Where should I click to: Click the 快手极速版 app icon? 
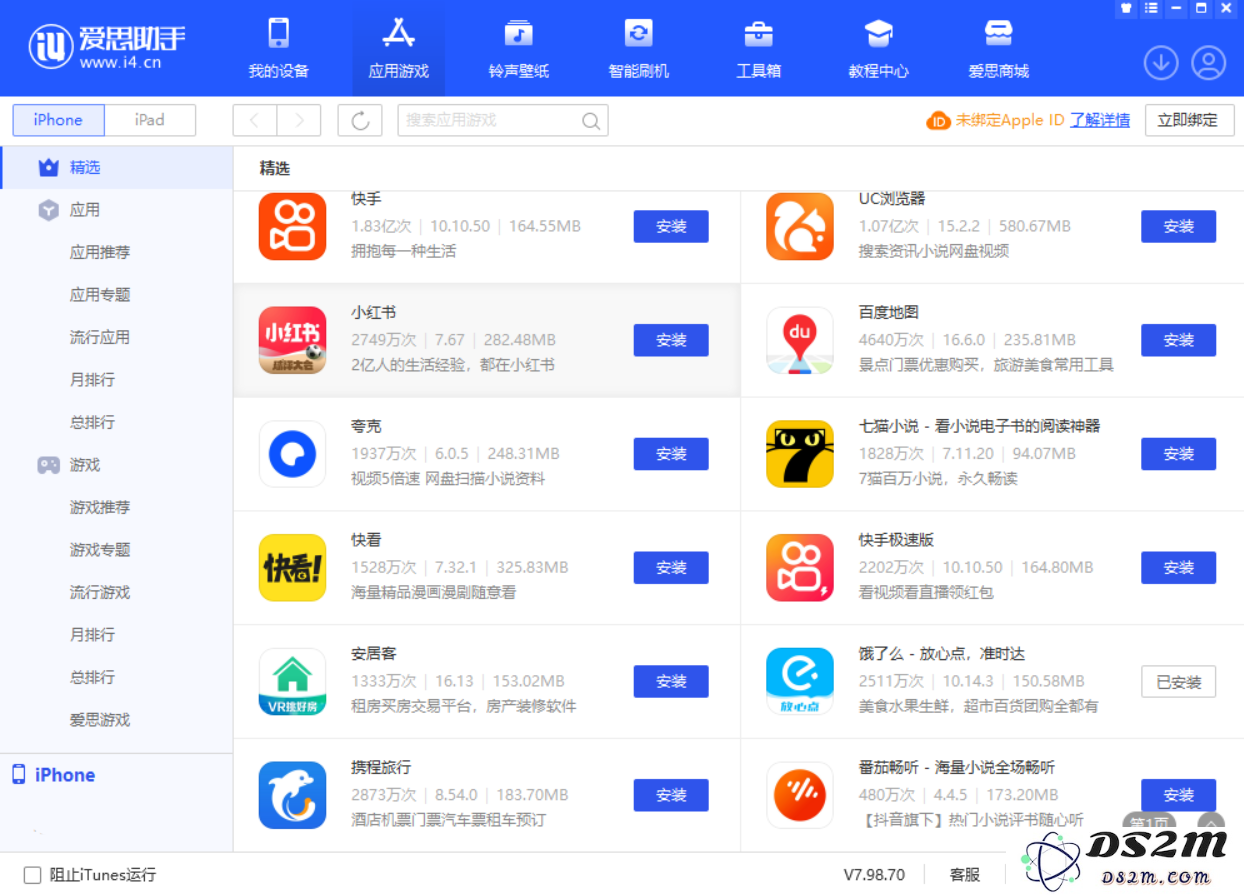[800, 567]
